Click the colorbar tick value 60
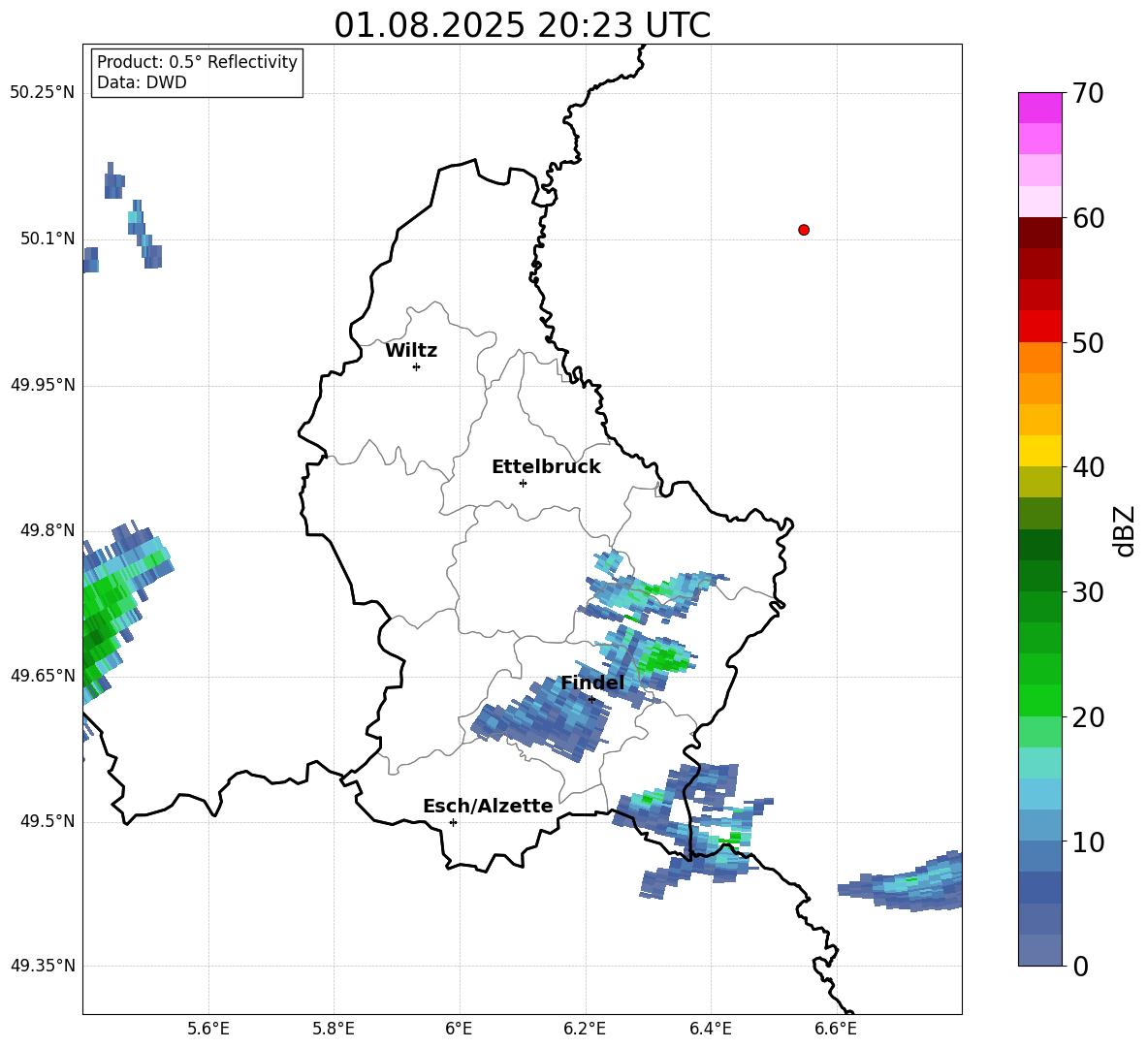Image resolution: width=1148 pixels, height=1048 pixels. (1089, 218)
